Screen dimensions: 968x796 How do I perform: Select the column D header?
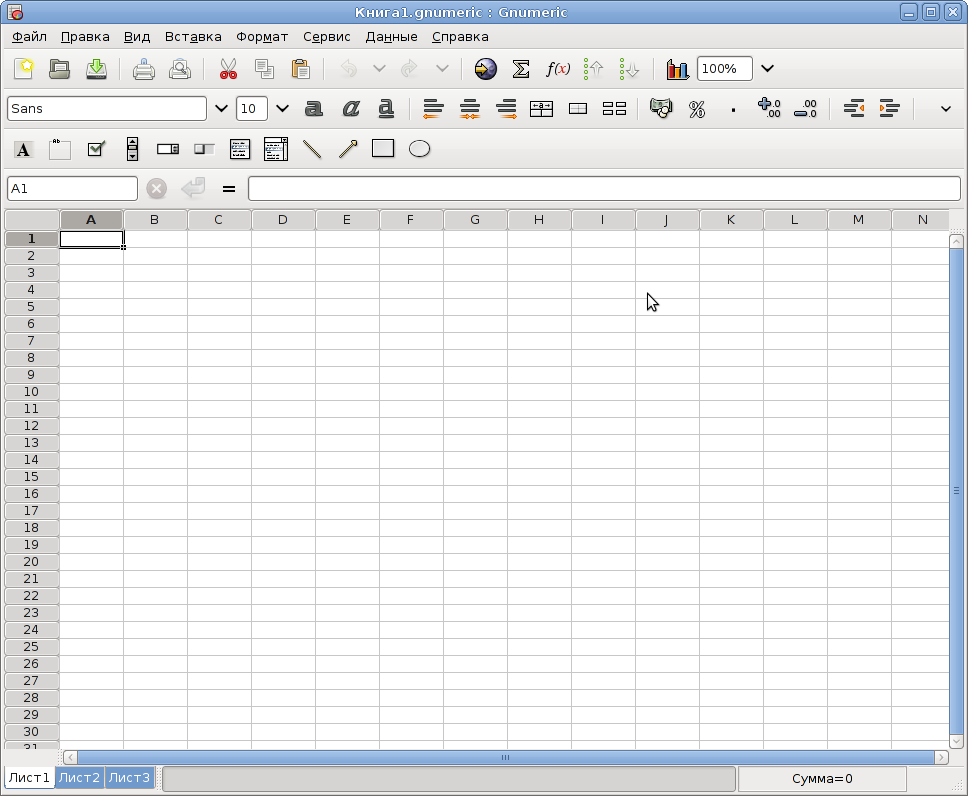point(282,220)
